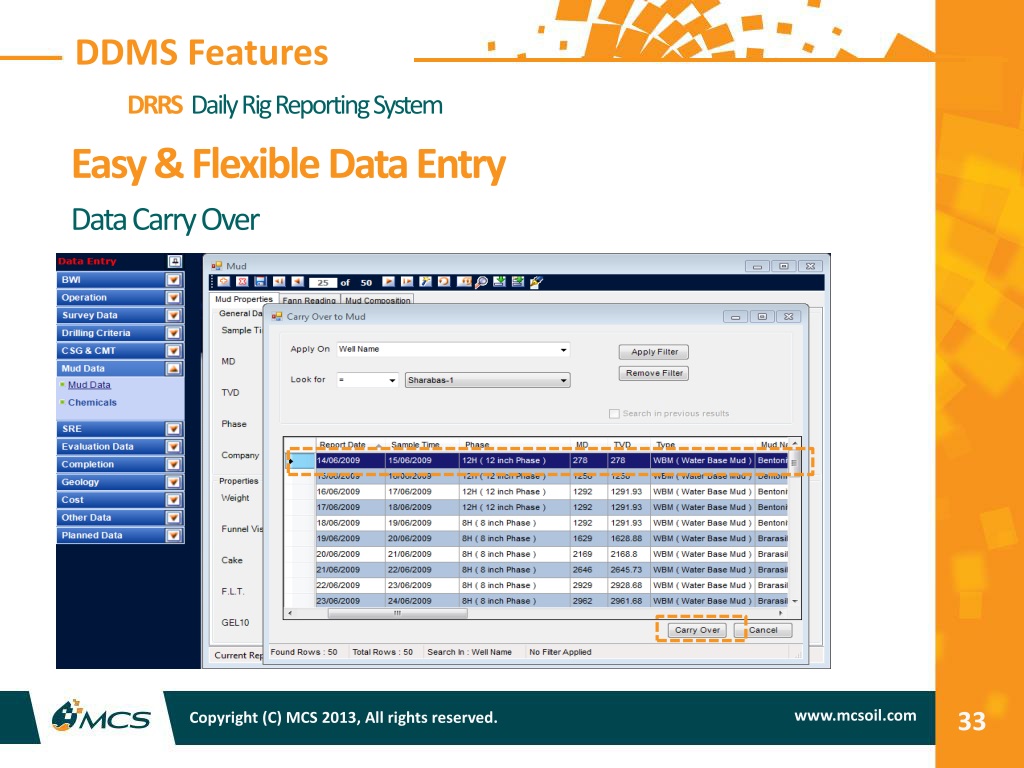
Task: Expand the Completion section arrow
Action: click(x=173, y=464)
